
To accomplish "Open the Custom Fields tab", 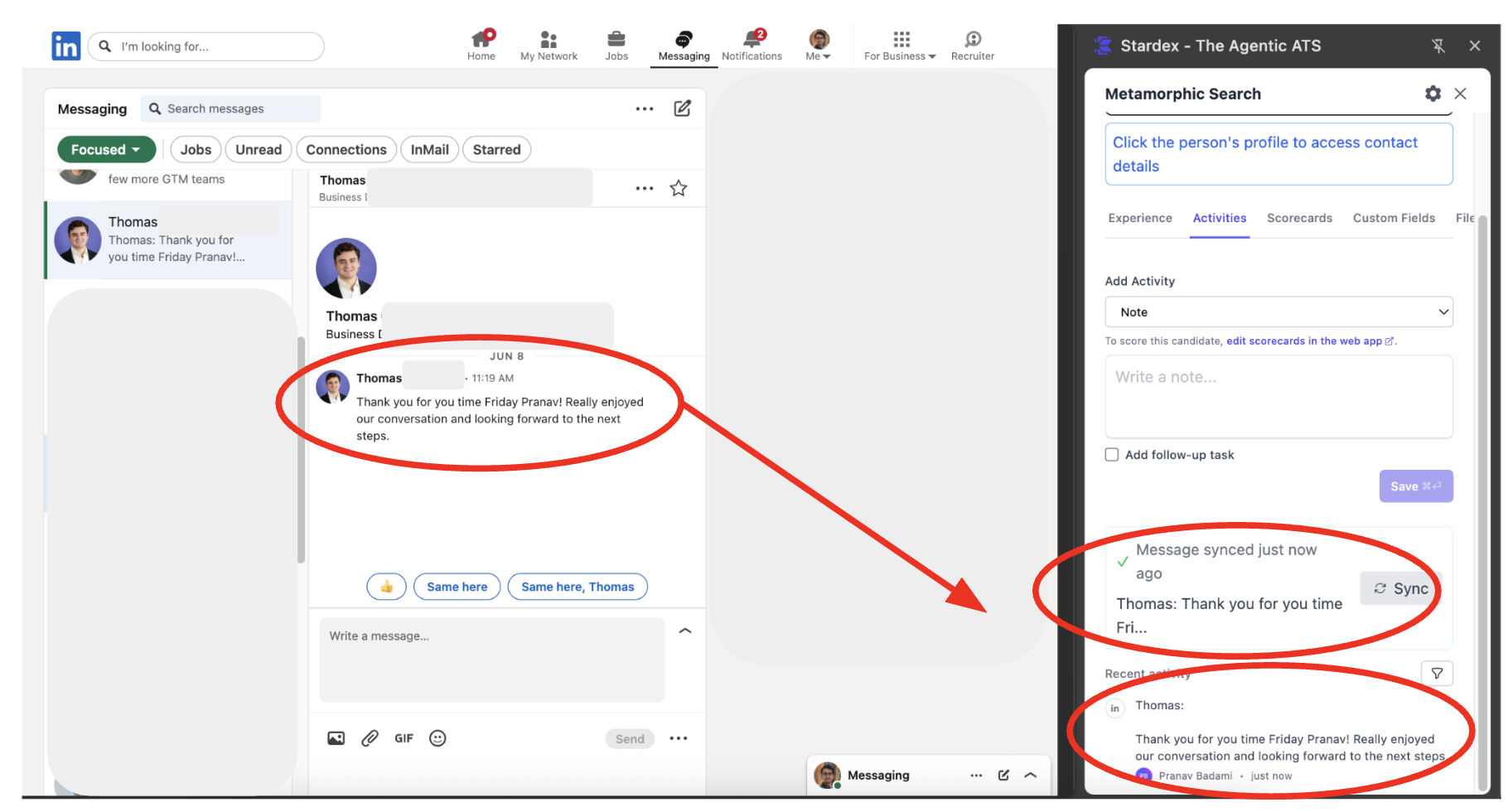I will (1394, 218).
